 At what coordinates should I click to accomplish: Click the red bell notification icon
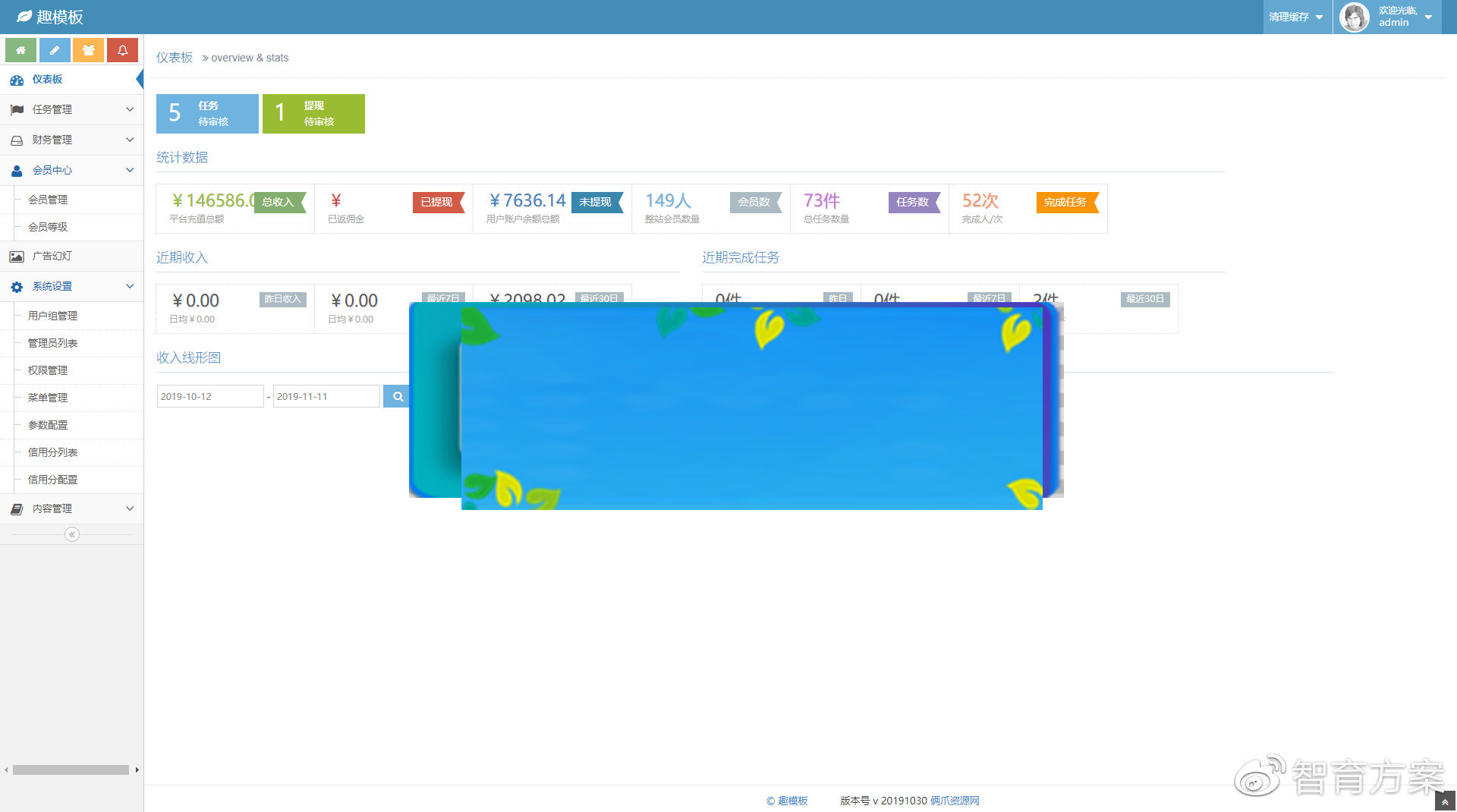click(x=122, y=50)
